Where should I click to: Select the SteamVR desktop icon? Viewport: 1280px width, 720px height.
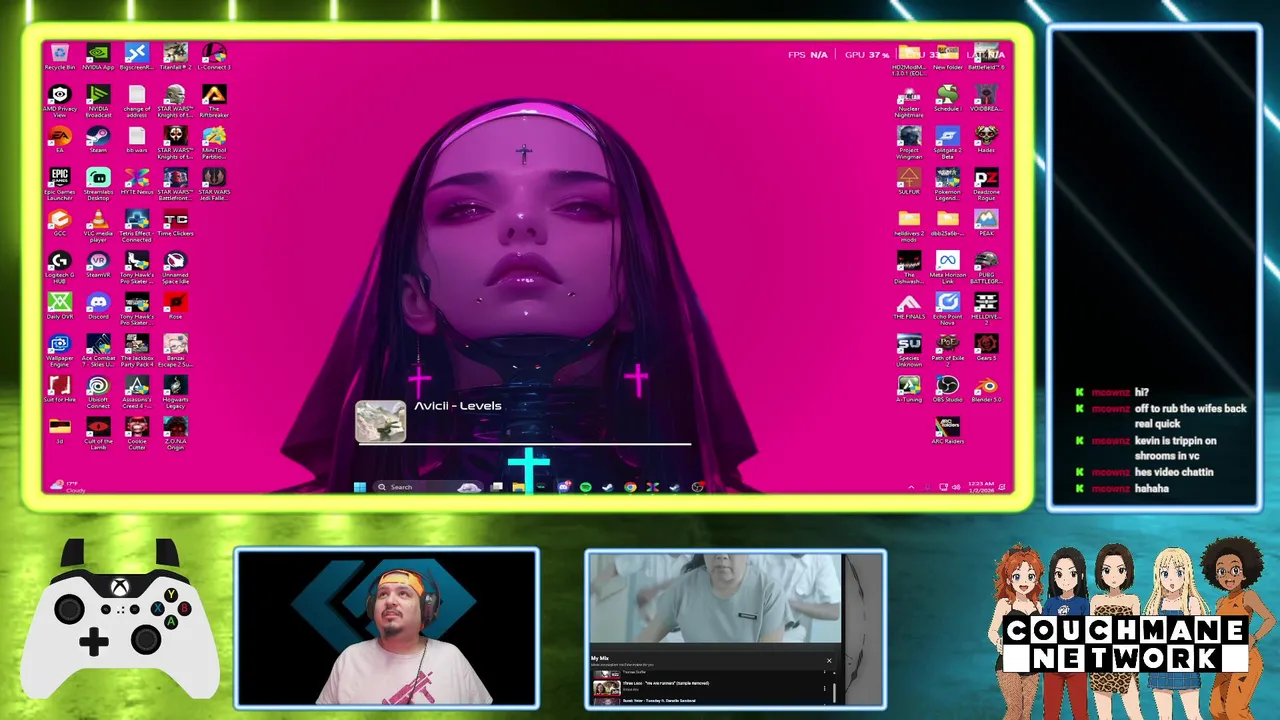[x=98, y=265]
